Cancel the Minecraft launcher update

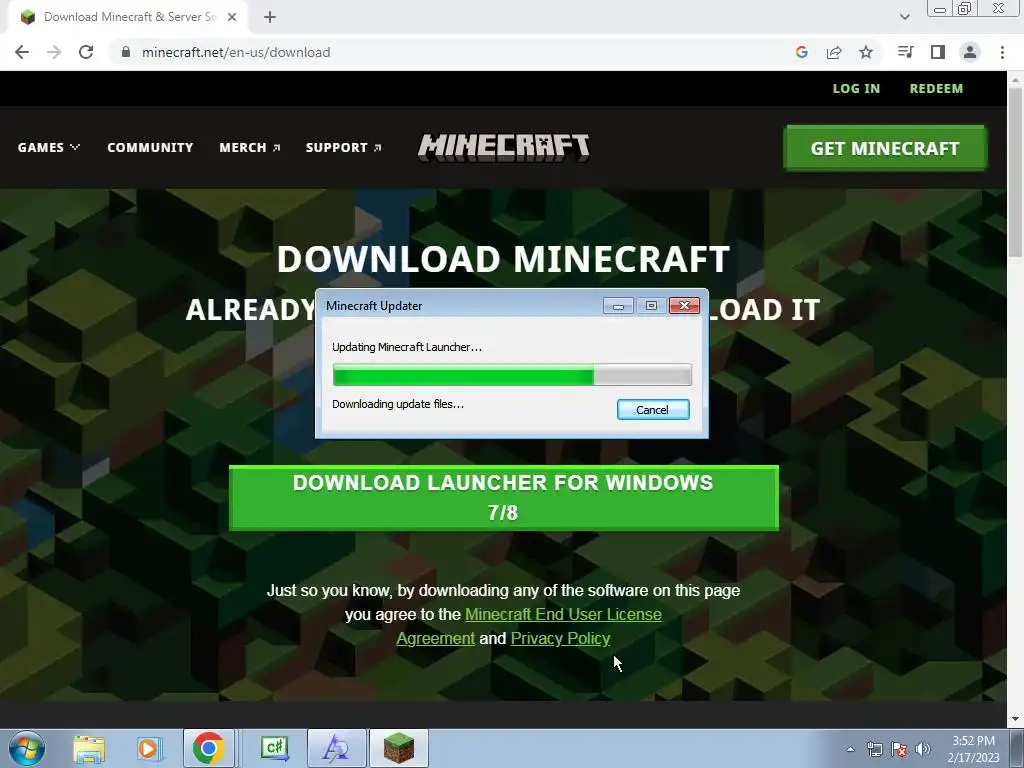click(x=652, y=409)
